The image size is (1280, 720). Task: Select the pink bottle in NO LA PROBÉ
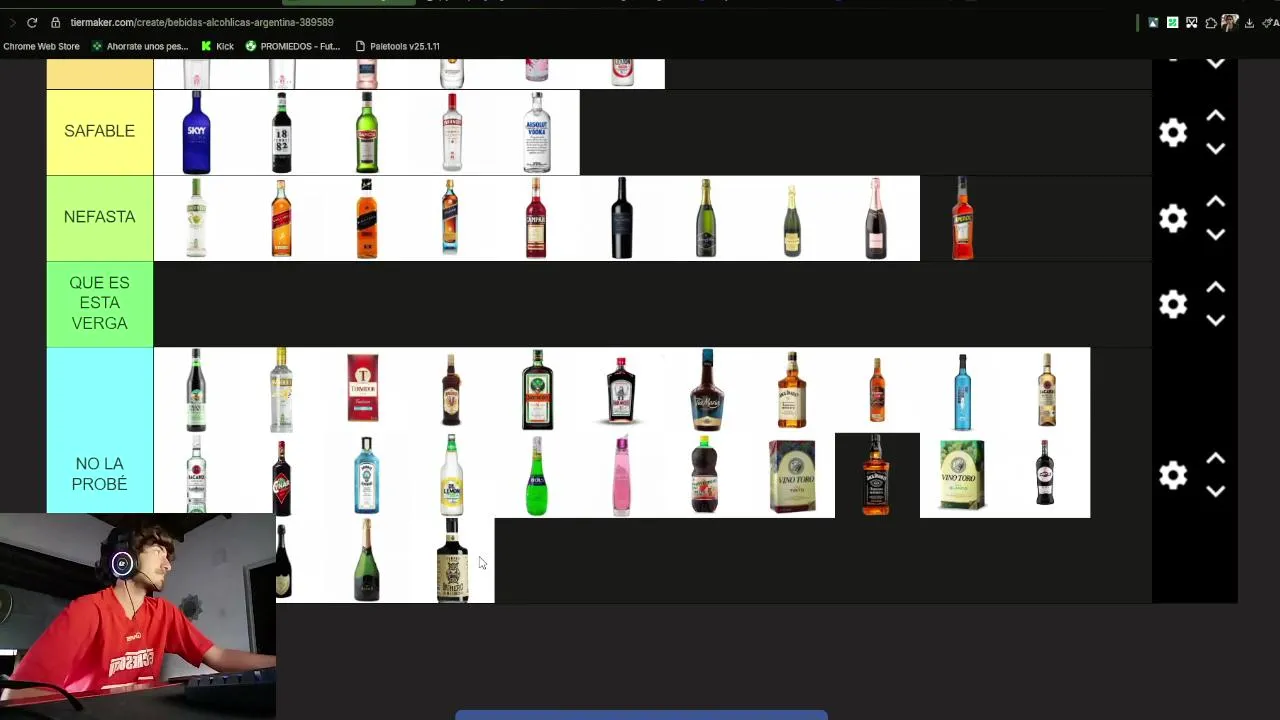click(x=622, y=475)
